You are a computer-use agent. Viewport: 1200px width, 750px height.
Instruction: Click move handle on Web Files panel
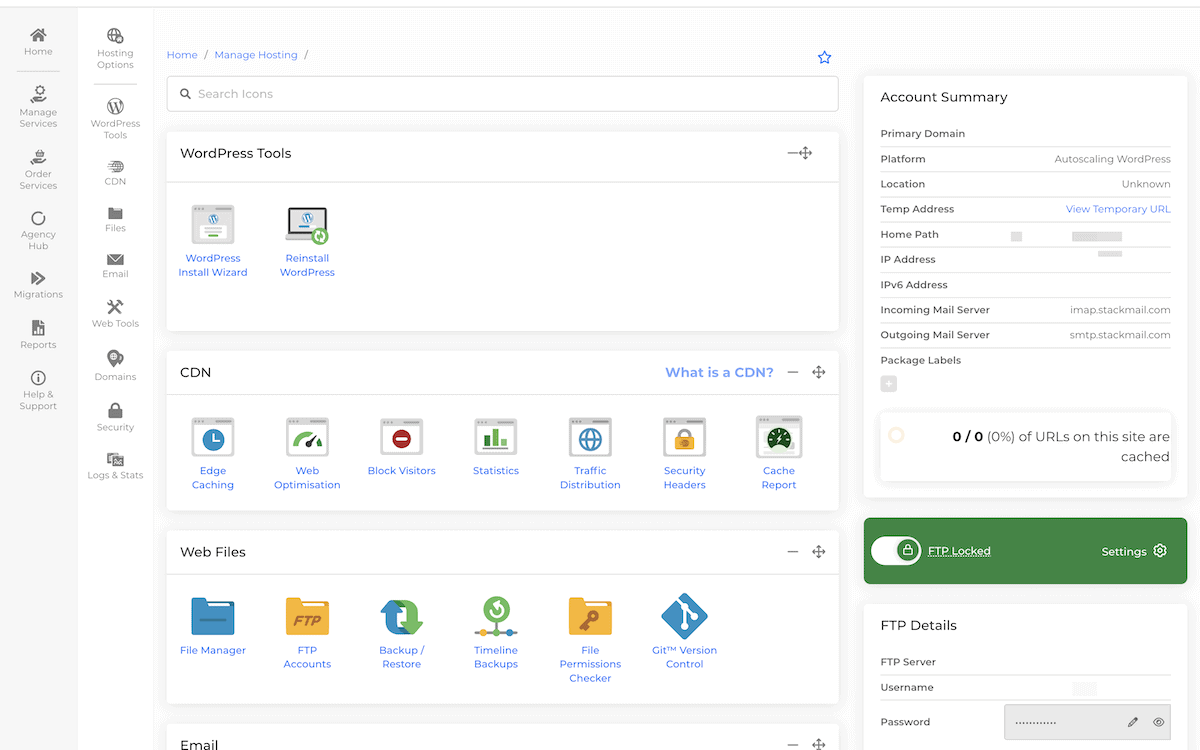(x=819, y=551)
